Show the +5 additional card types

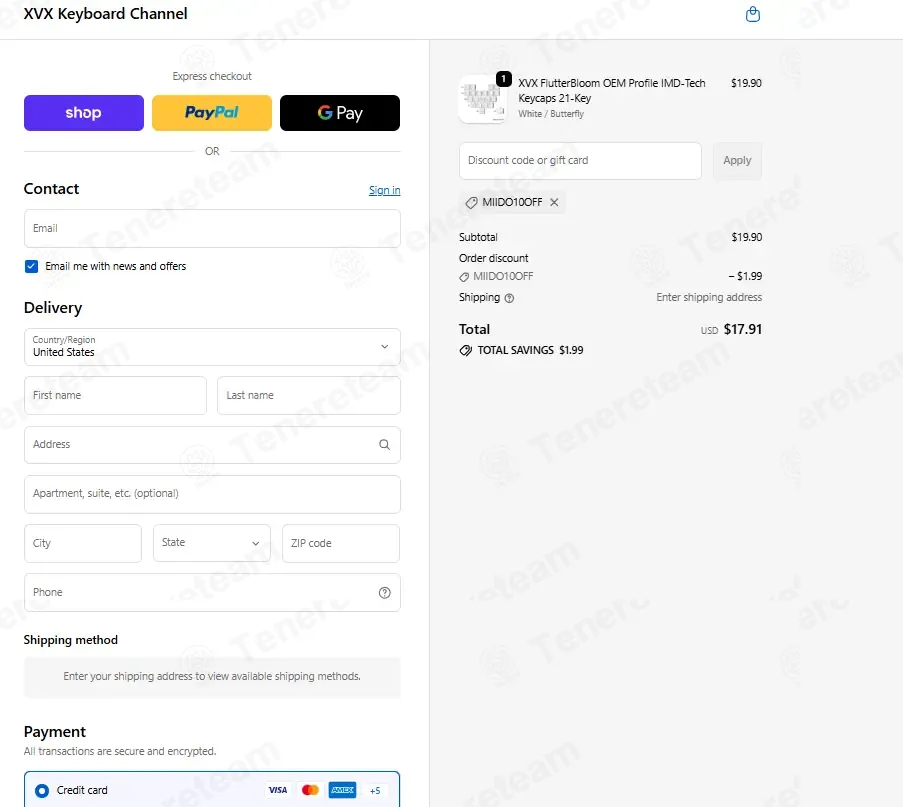click(375, 790)
